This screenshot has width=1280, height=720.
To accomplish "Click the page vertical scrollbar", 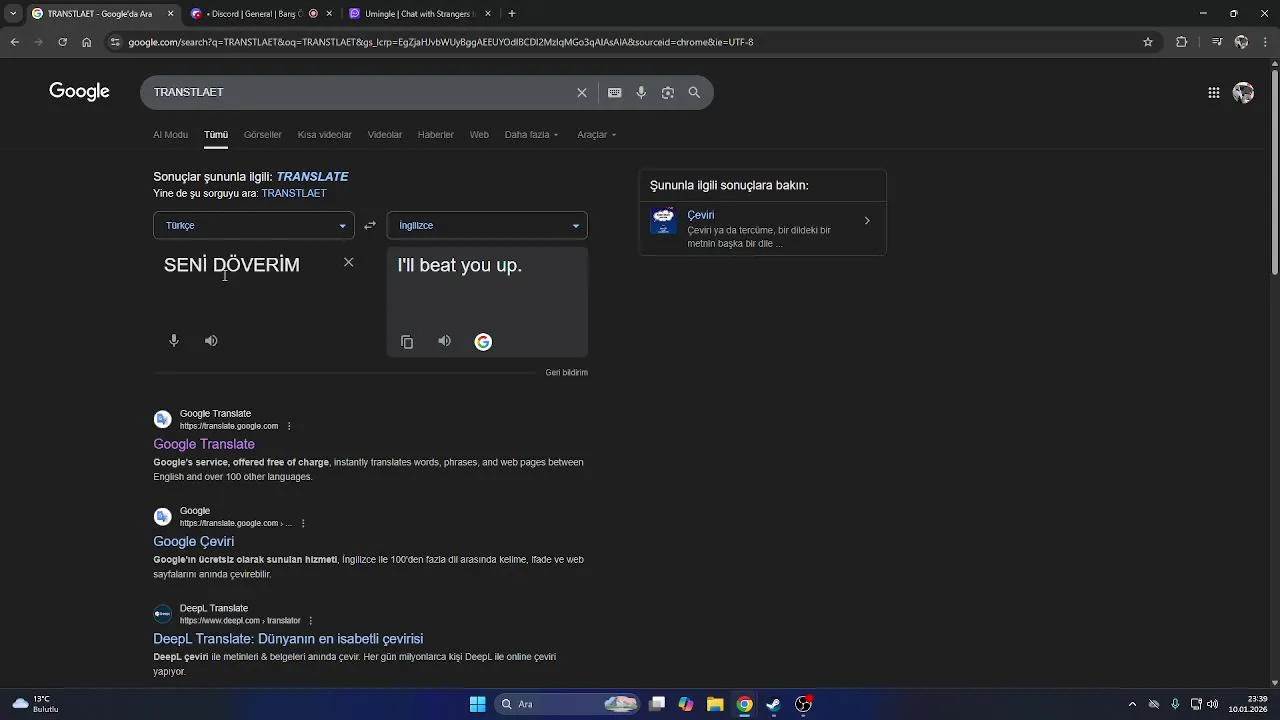I will 1274,170.
